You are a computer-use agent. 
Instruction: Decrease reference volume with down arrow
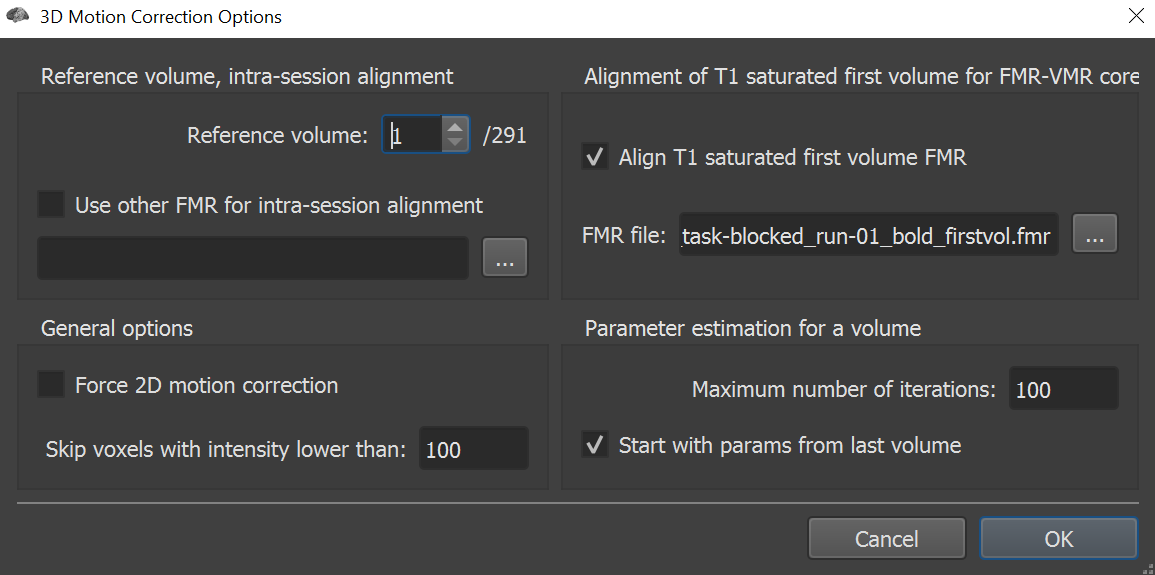pos(455,142)
